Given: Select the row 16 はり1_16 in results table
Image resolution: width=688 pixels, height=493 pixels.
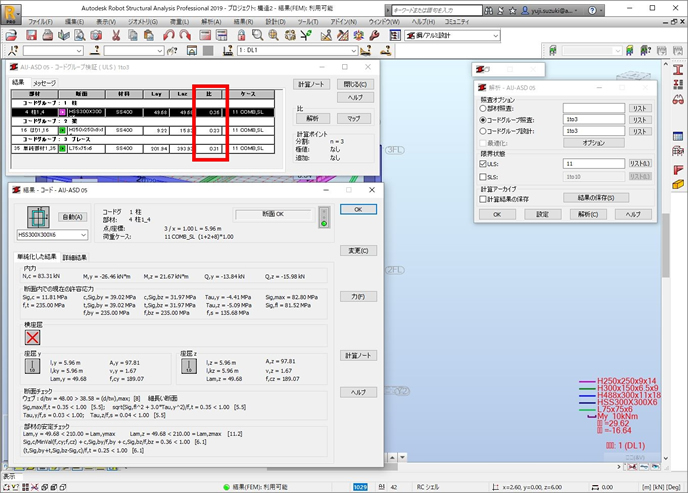Looking at the screenshot, I should point(143,130).
